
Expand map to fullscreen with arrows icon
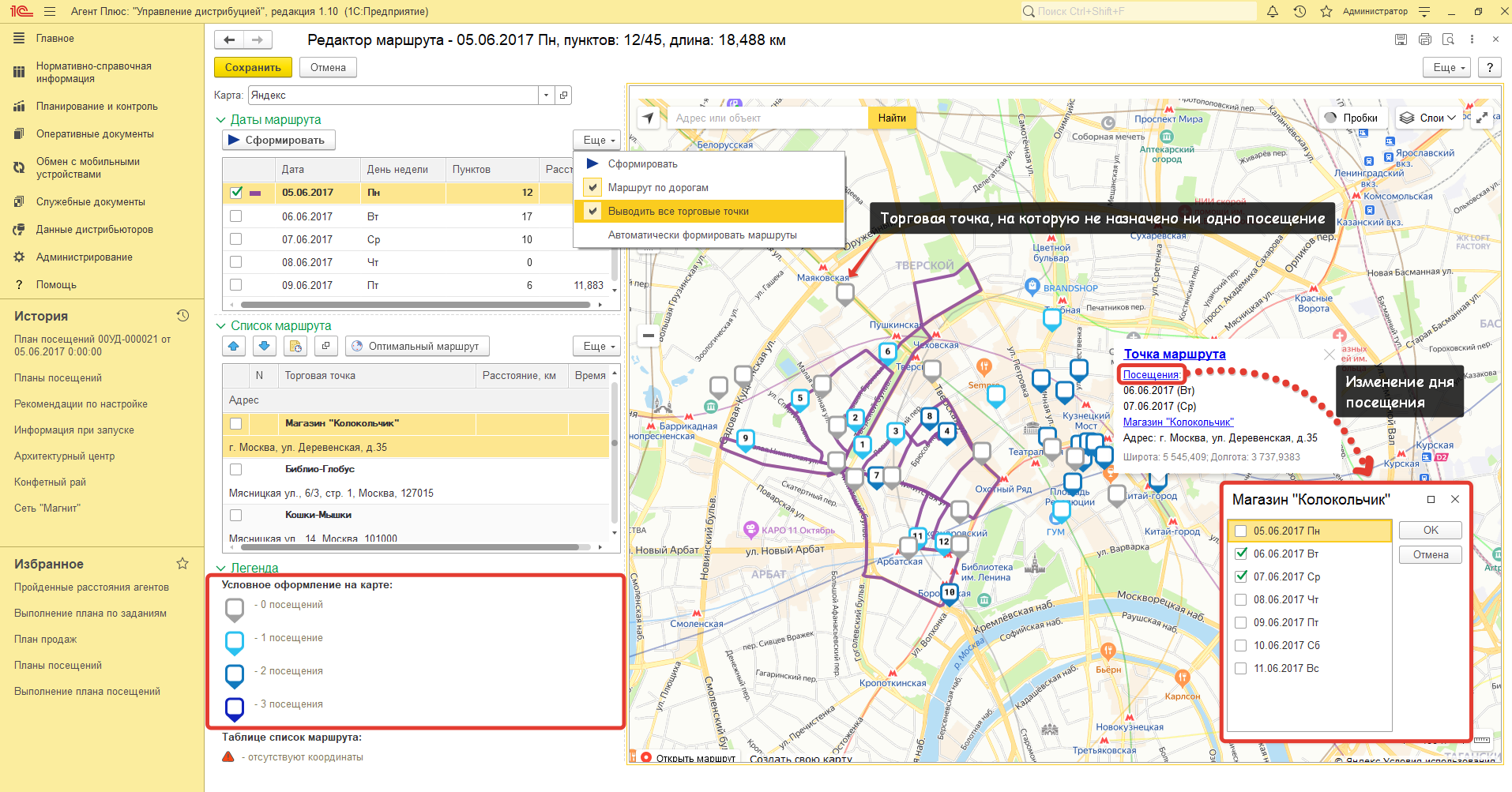point(1482,118)
